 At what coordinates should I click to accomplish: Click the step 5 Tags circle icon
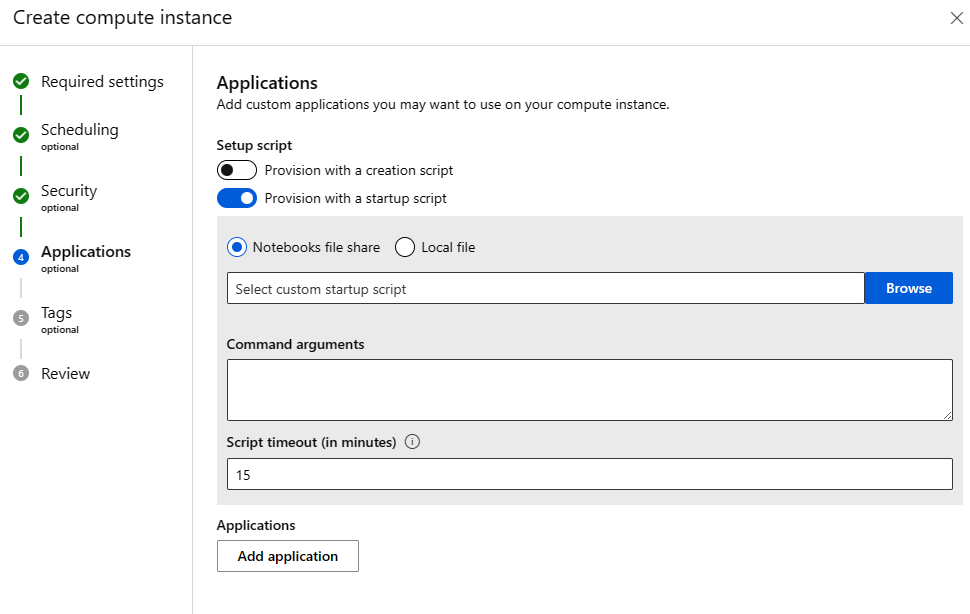tap(21, 318)
